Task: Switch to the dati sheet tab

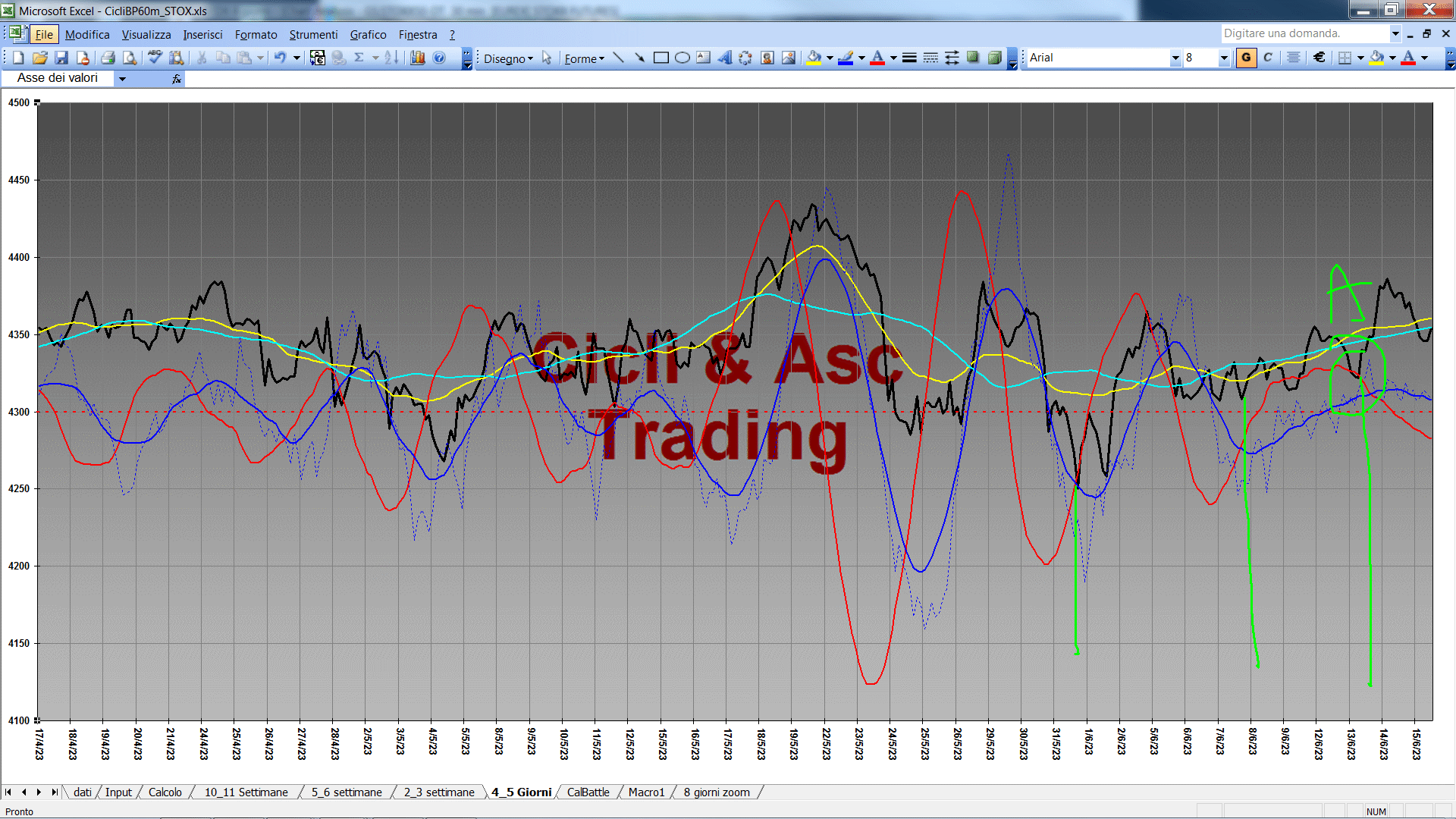Action: tap(83, 792)
